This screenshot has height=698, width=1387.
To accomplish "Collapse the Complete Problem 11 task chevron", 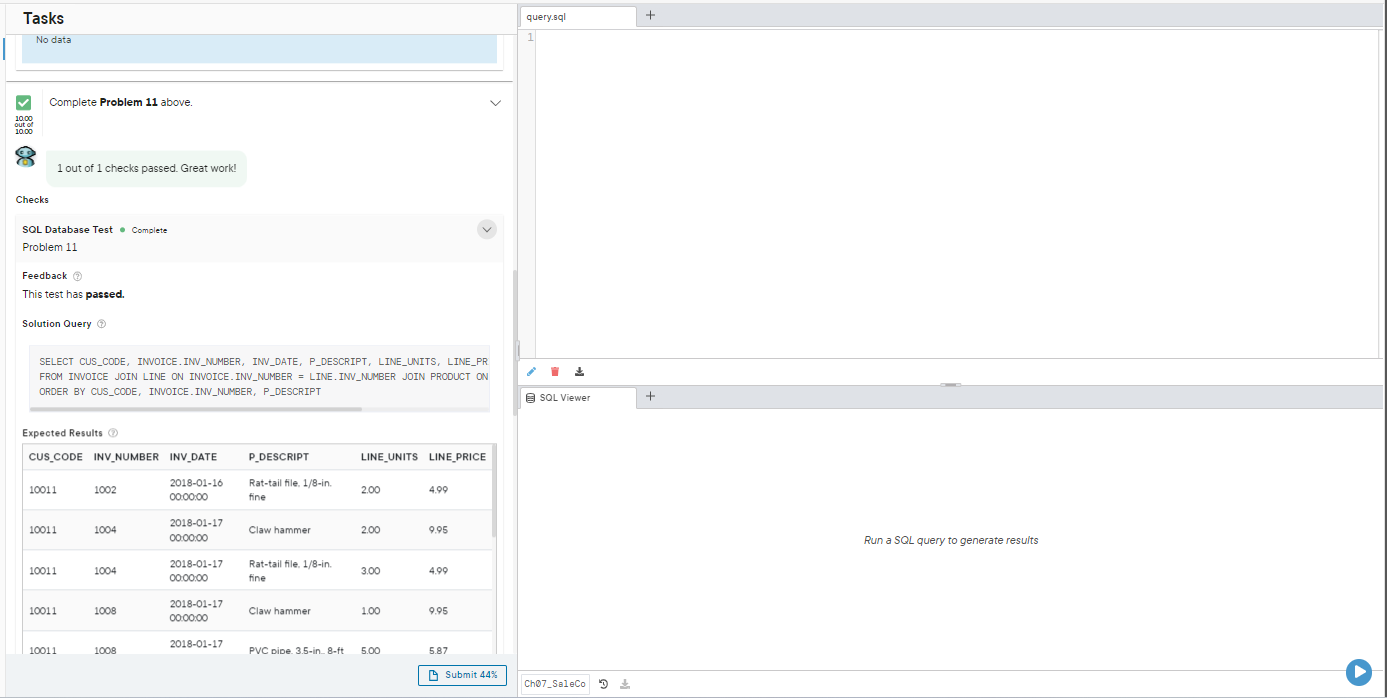I will [495, 102].
